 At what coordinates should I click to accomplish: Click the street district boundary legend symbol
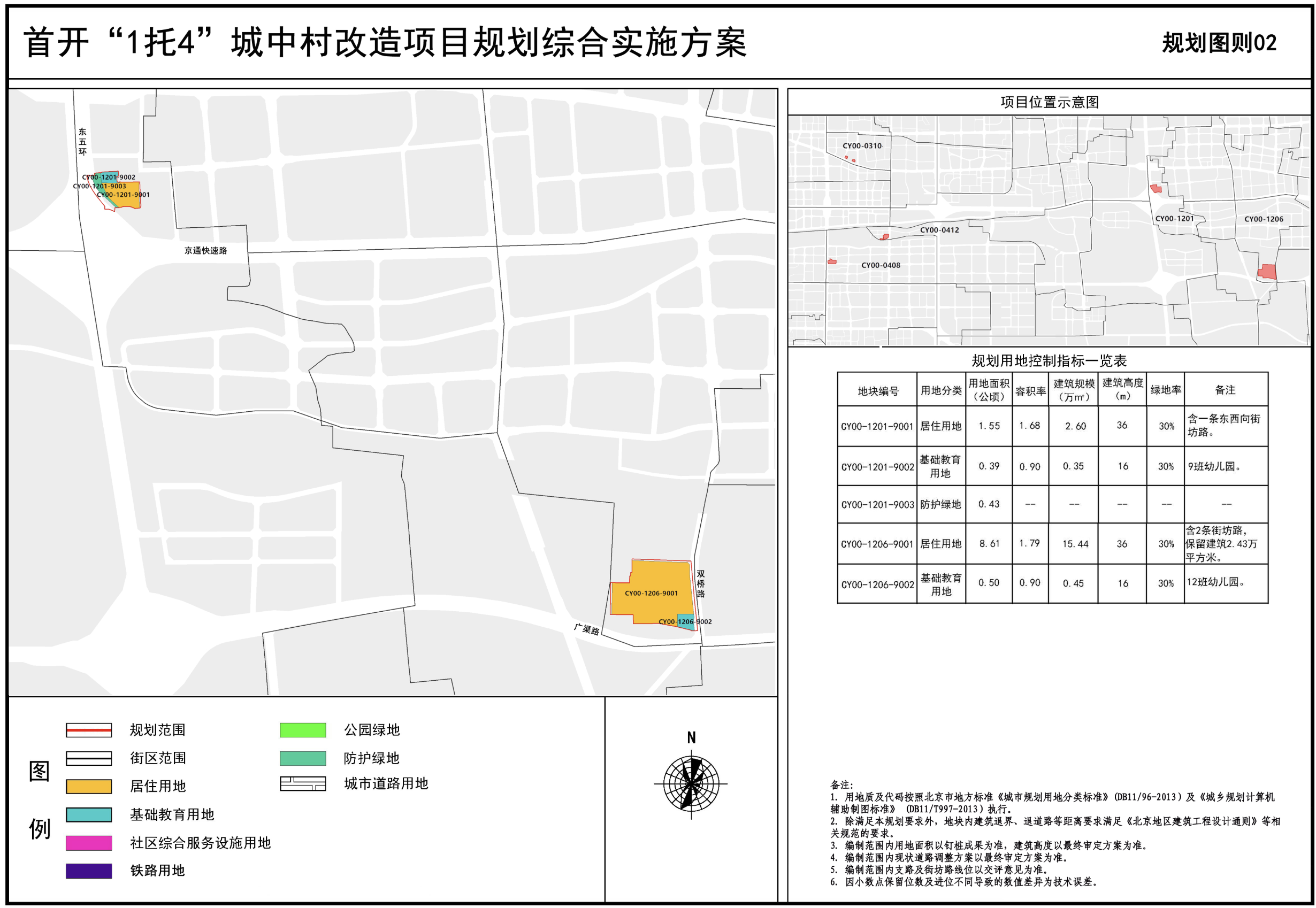[x=89, y=758]
